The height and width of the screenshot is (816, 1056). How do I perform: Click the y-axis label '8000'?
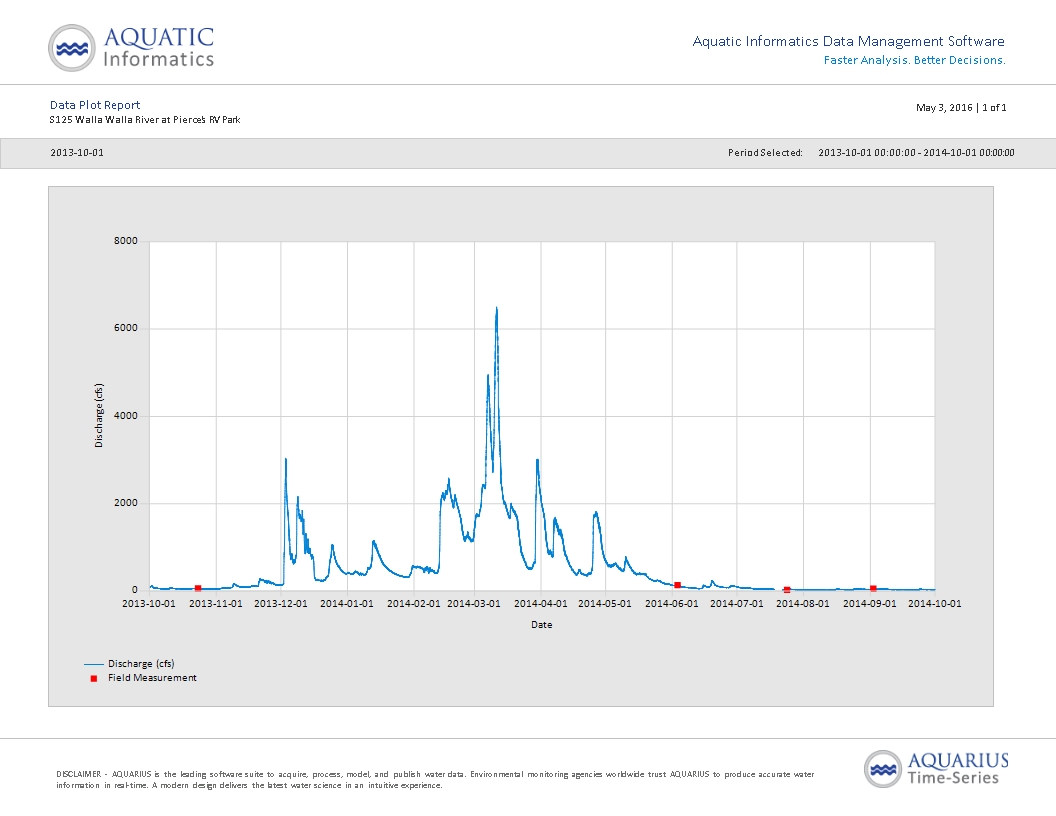tap(126, 241)
